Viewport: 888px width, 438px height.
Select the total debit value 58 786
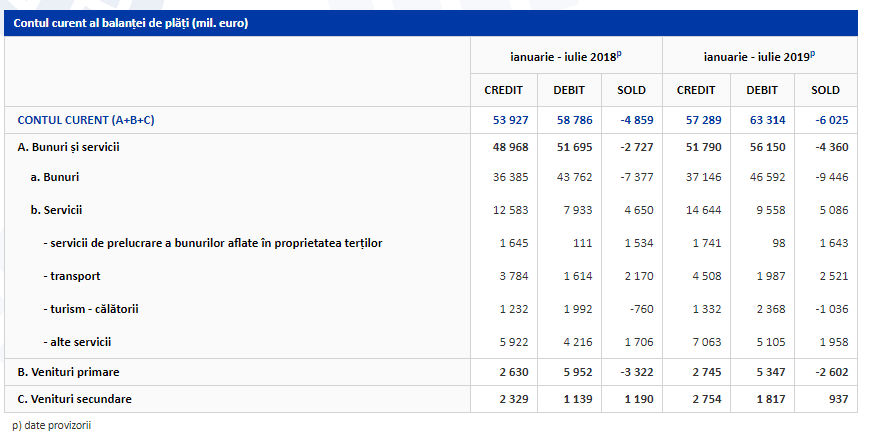coord(574,120)
